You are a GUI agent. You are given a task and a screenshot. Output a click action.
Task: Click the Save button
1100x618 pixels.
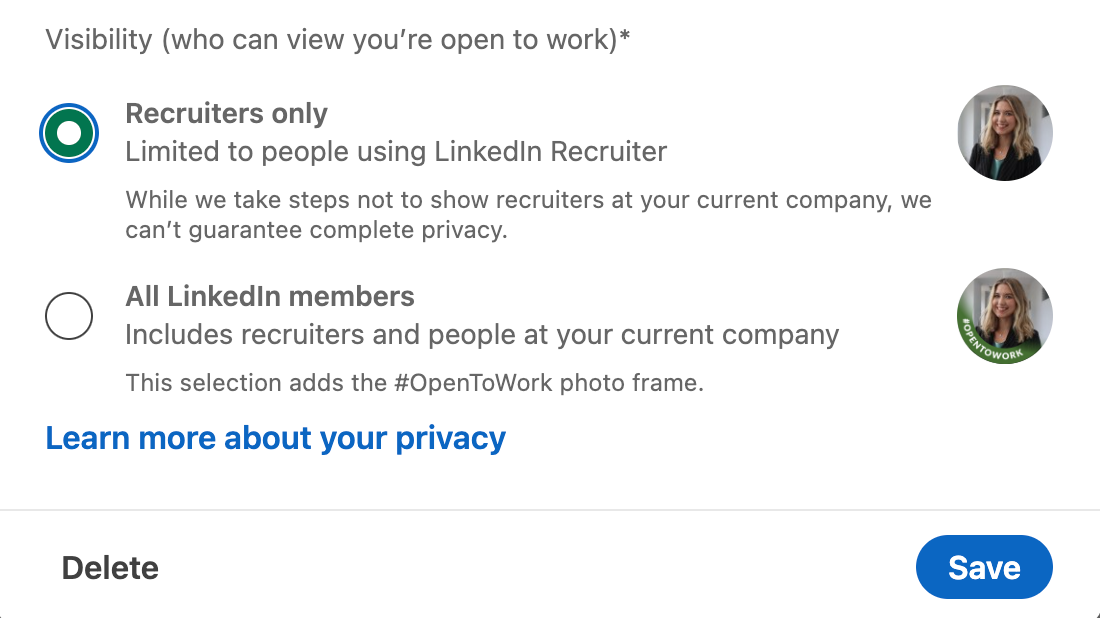point(984,567)
